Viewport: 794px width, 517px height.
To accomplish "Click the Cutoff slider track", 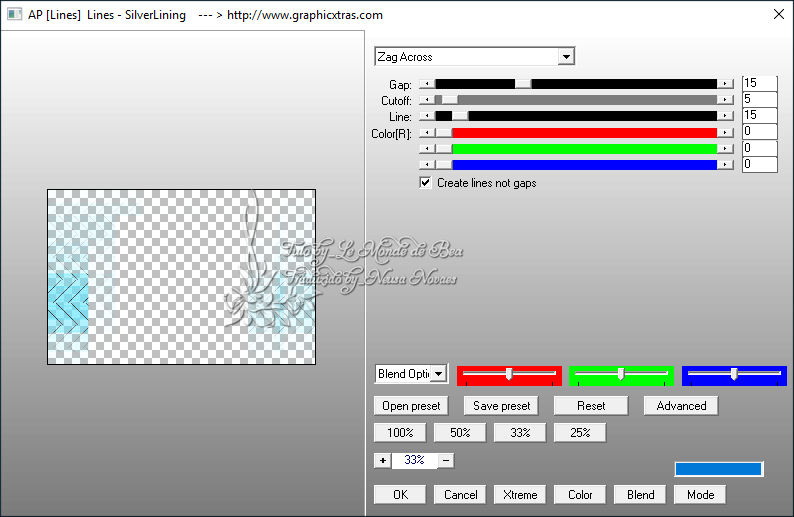I will [576, 100].
